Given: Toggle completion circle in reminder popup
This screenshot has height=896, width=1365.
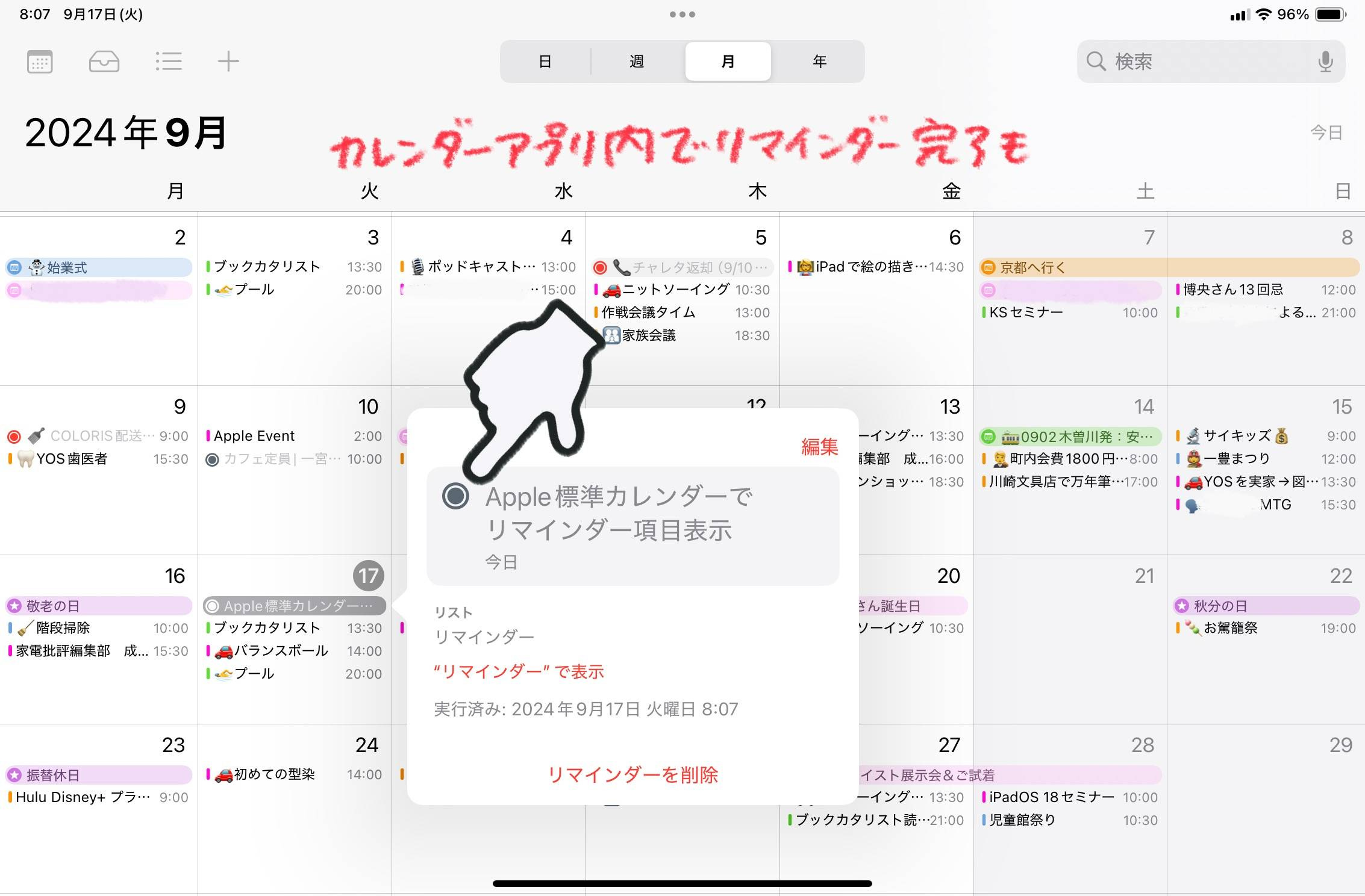Looking at the screenshot, I should point(455,496).
